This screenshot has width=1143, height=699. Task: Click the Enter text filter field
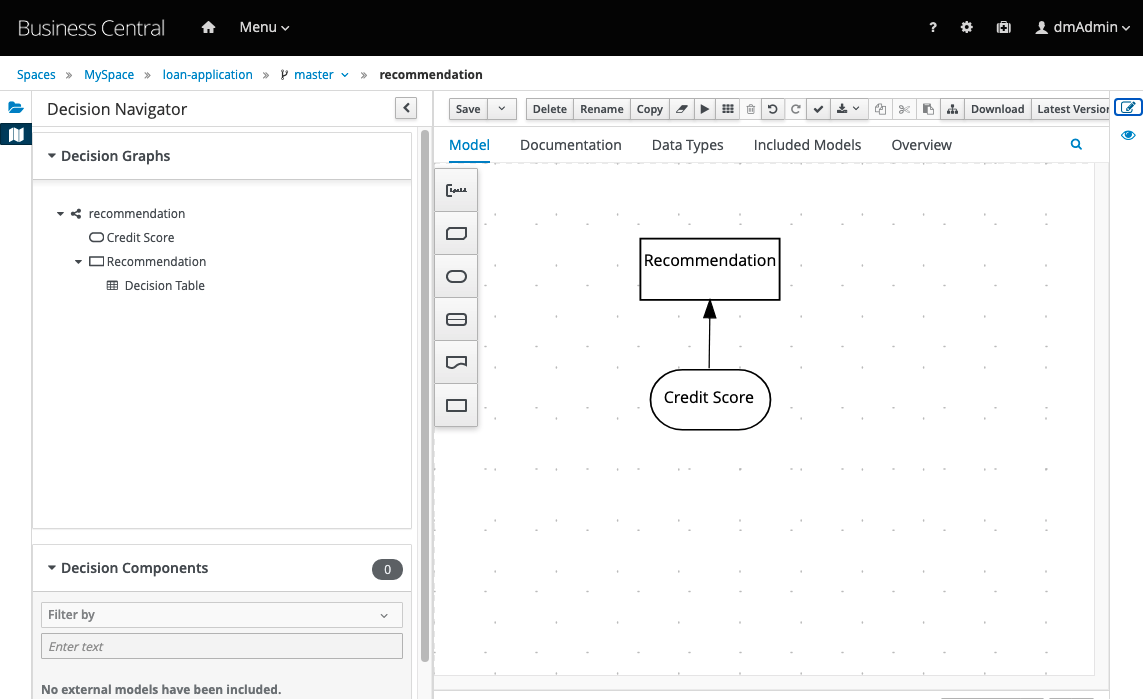click(221, 647)
